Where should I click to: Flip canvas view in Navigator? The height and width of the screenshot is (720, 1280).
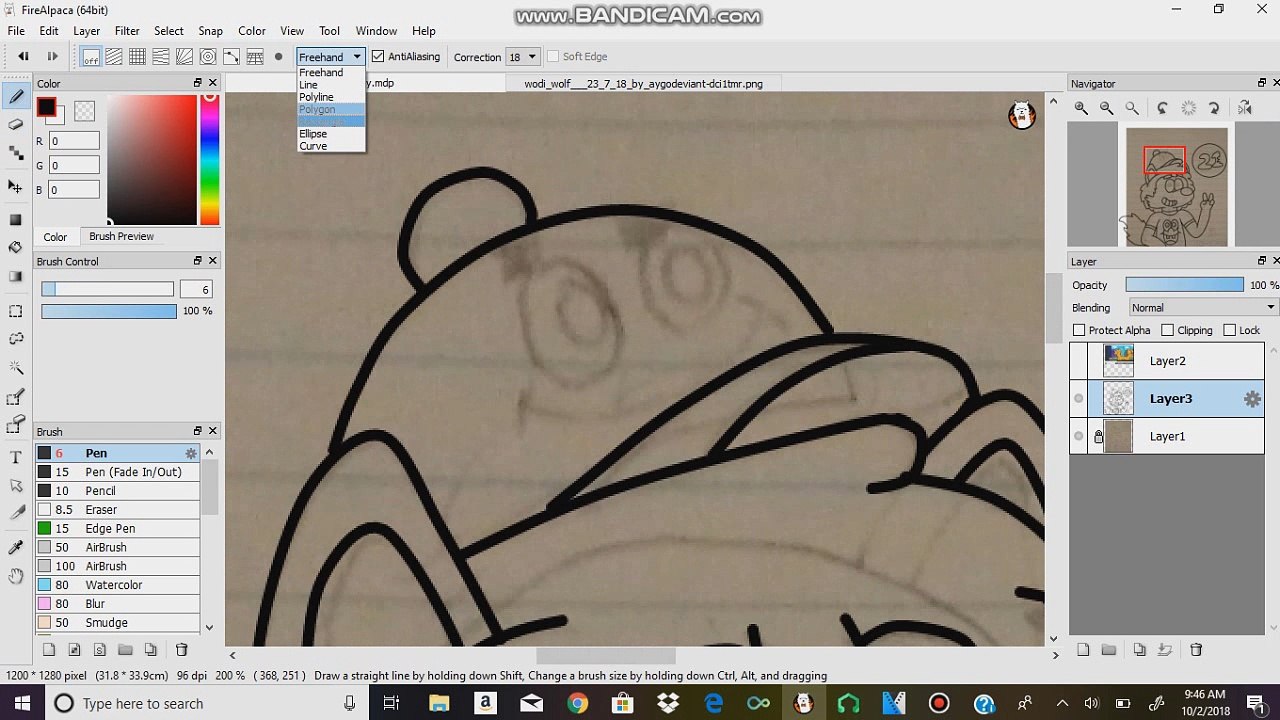pyautogui.click(x=1245, y=108)
